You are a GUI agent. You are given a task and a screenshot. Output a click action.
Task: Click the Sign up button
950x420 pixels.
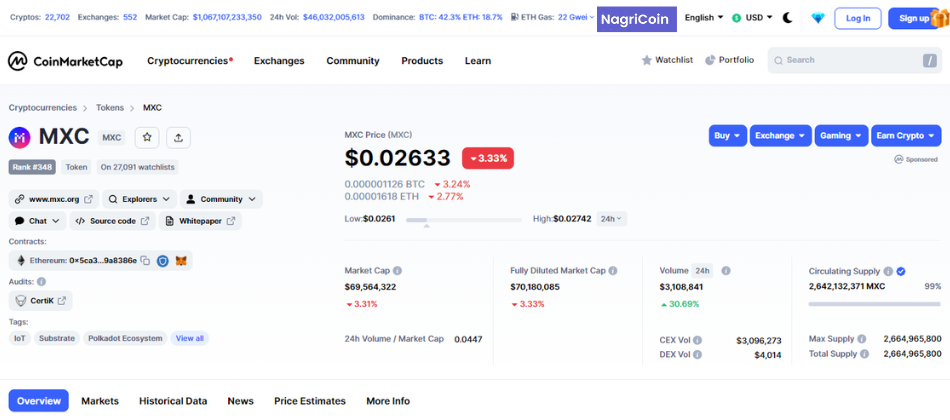914,18
